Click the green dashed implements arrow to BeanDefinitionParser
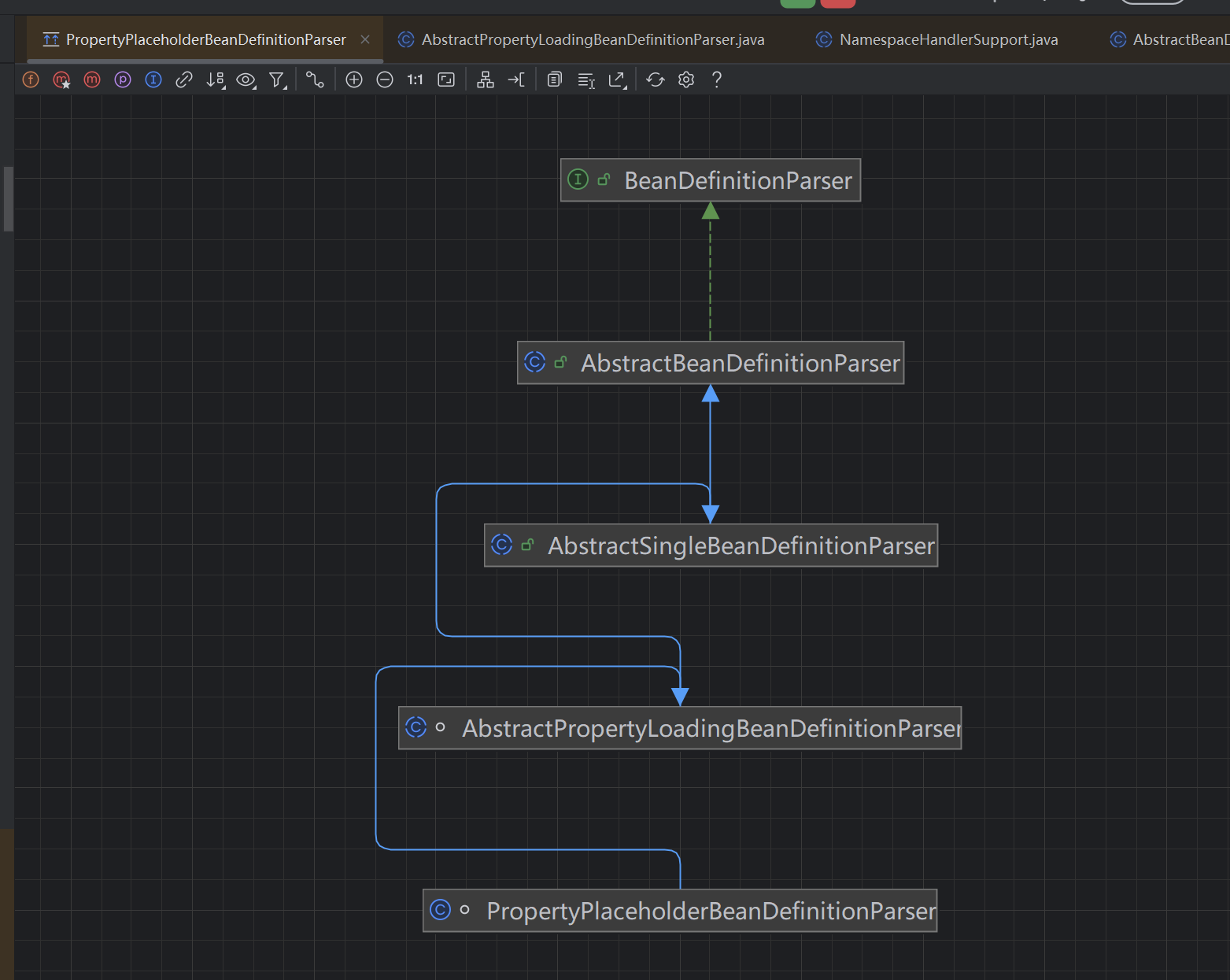Screen dimensions: 1230x980 (x=711, y=272)
